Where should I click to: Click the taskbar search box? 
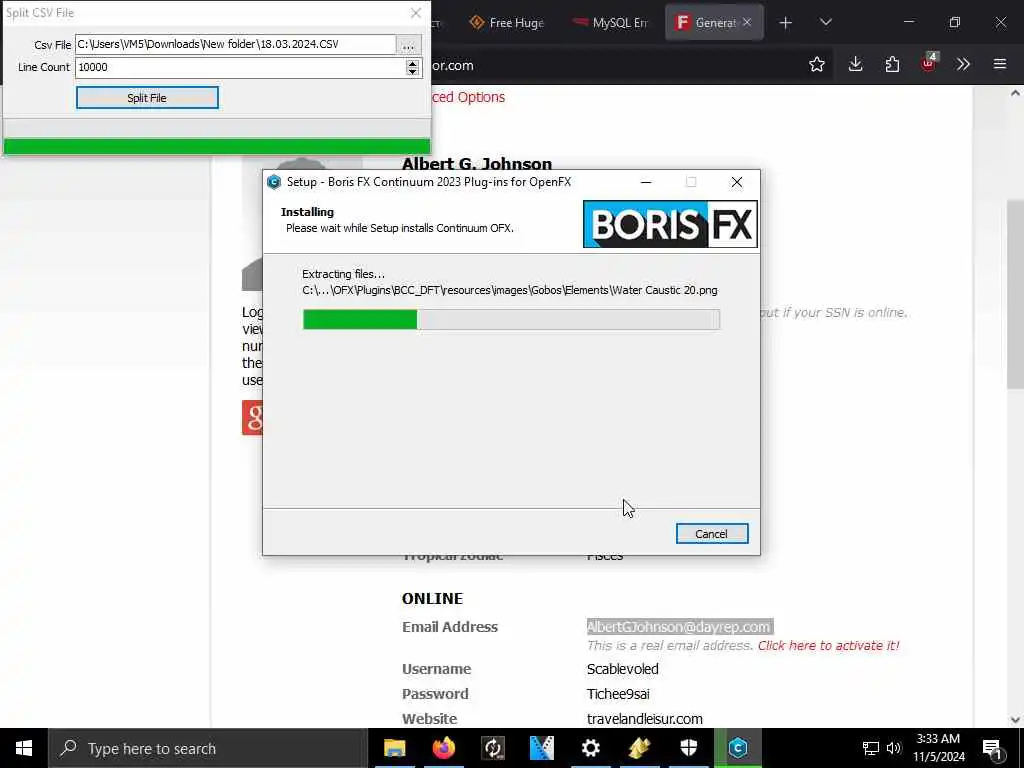[208, 748]
